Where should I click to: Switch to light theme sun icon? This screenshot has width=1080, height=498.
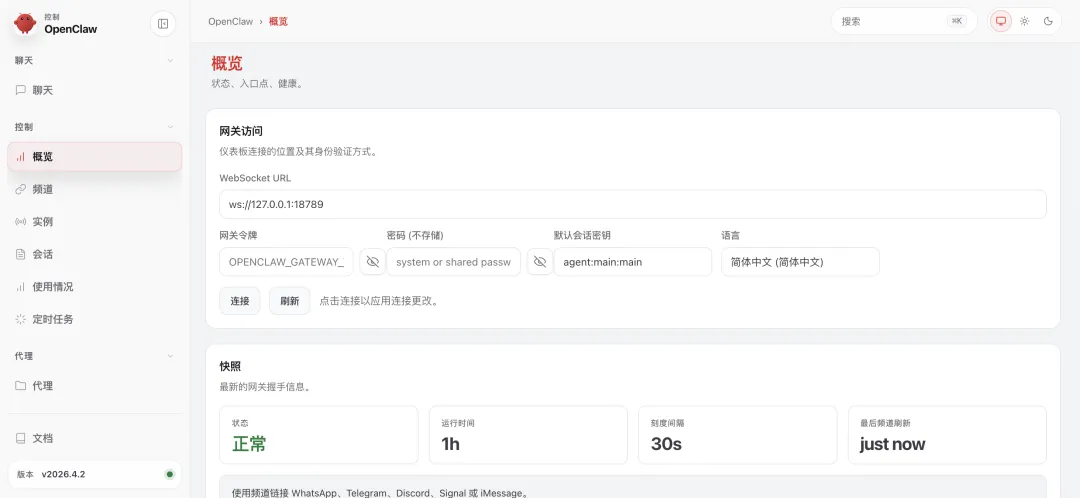pos(1025,21)
